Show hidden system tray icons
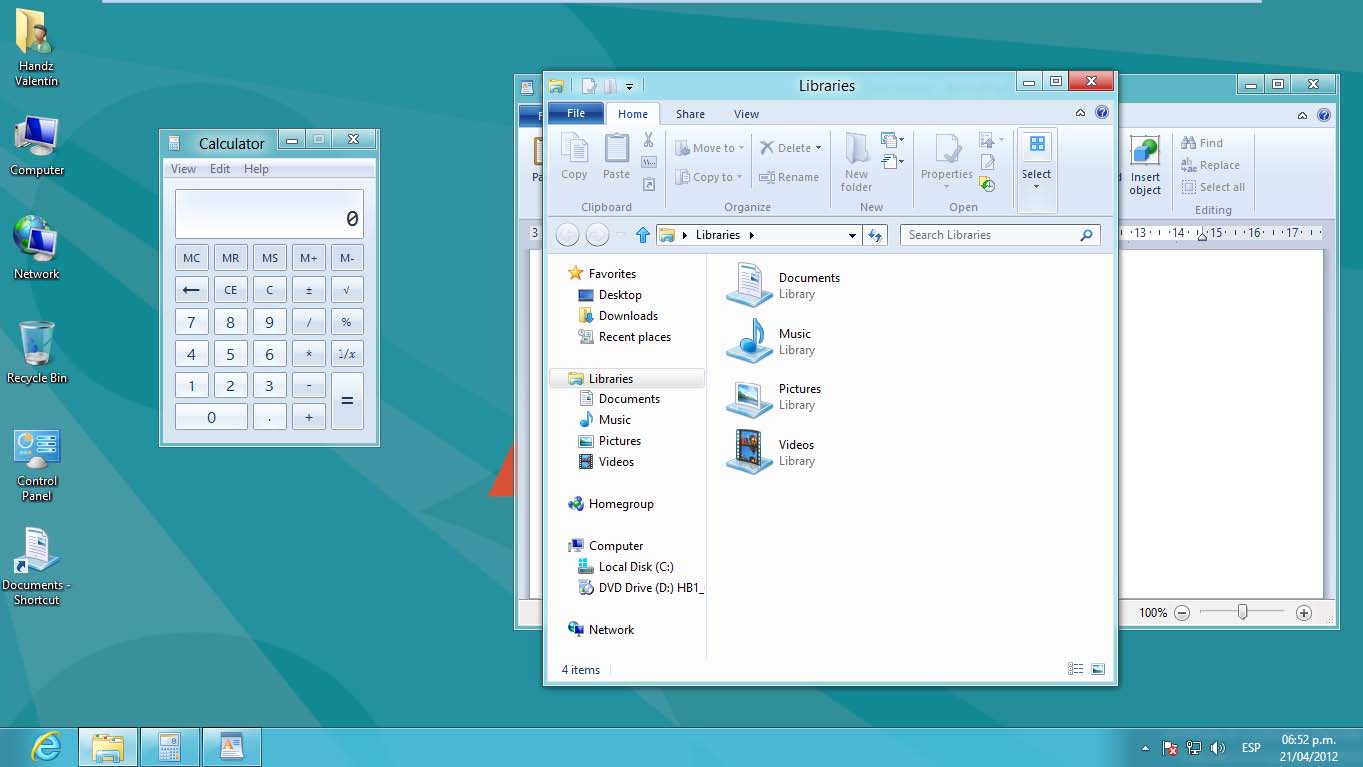The height and width of the screenshot is (767, 1363). [1145, 747]
